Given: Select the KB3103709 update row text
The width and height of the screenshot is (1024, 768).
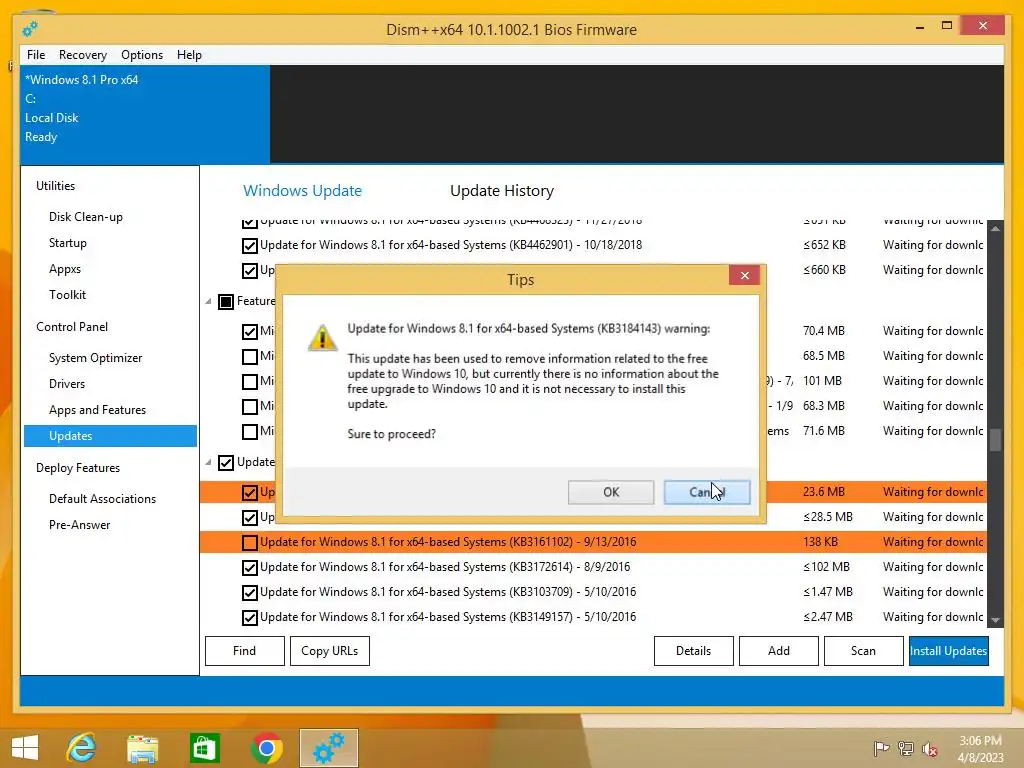Looking at the screenshot, I should coord(448,592).
